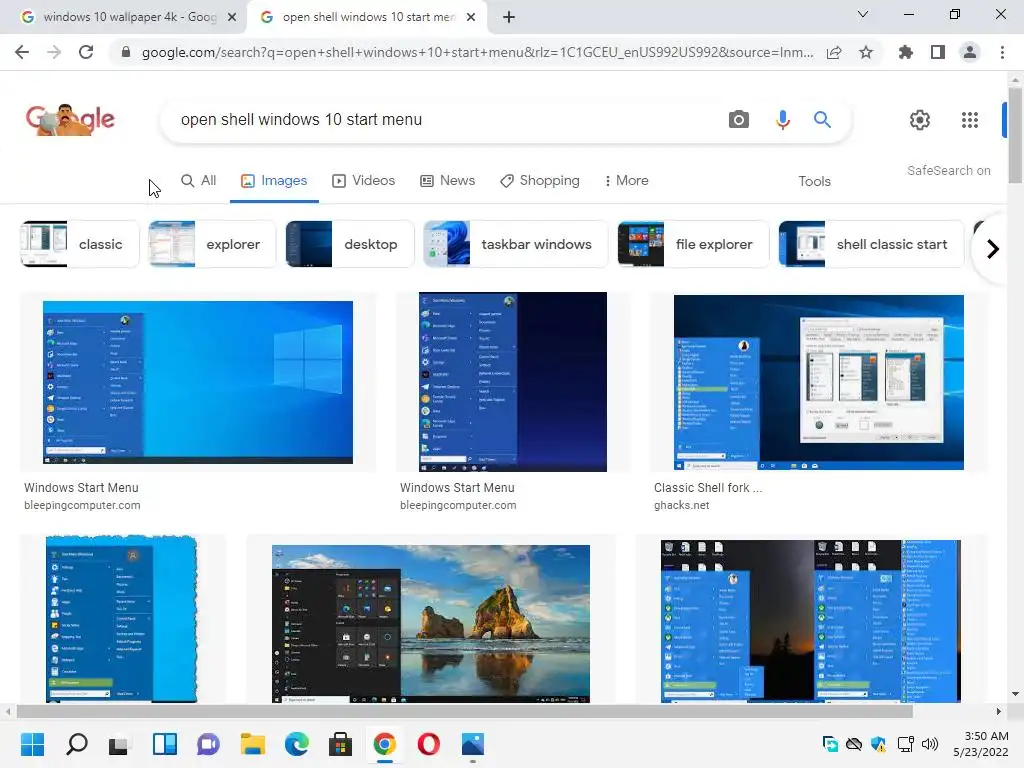Open Chrome profile avatar

coord(970,52)
